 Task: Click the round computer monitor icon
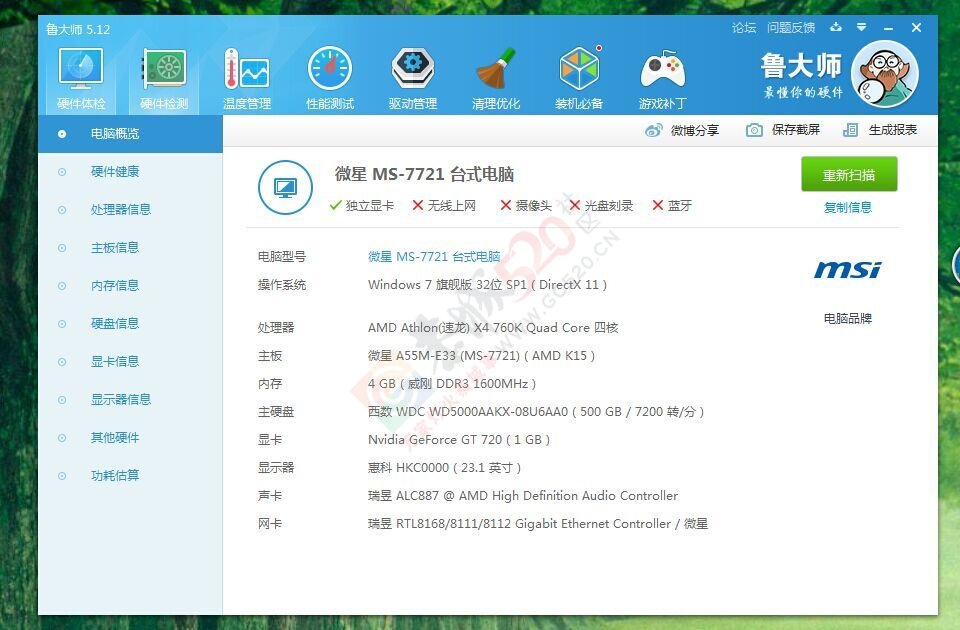pos(285,187)
